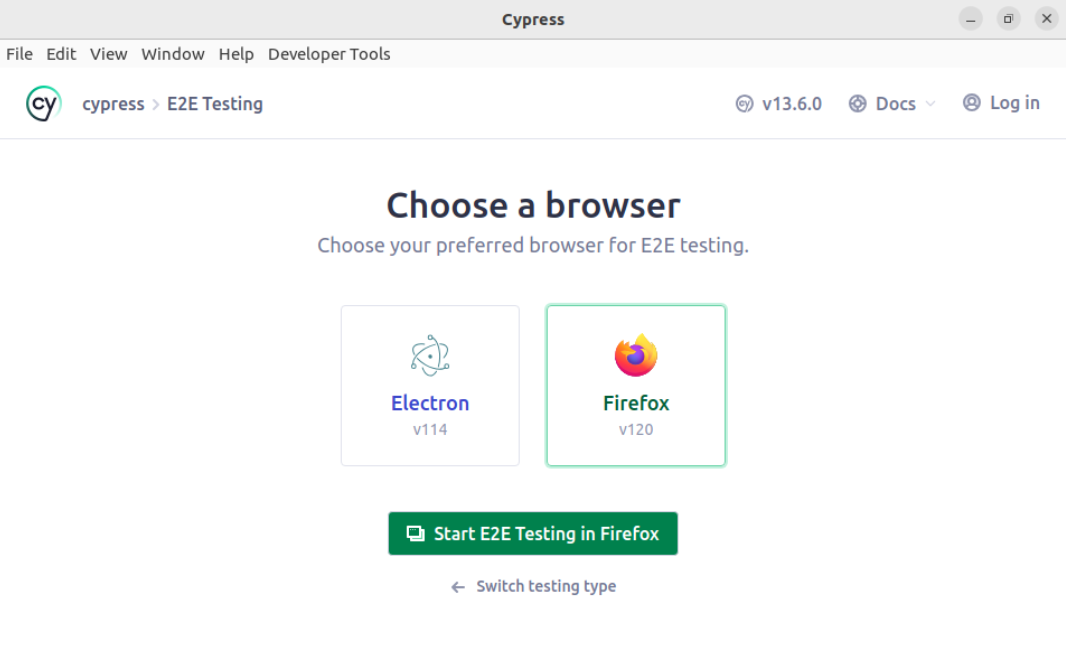
Task: Click the Electron atom icon
Action: click(x=430, y=355)
